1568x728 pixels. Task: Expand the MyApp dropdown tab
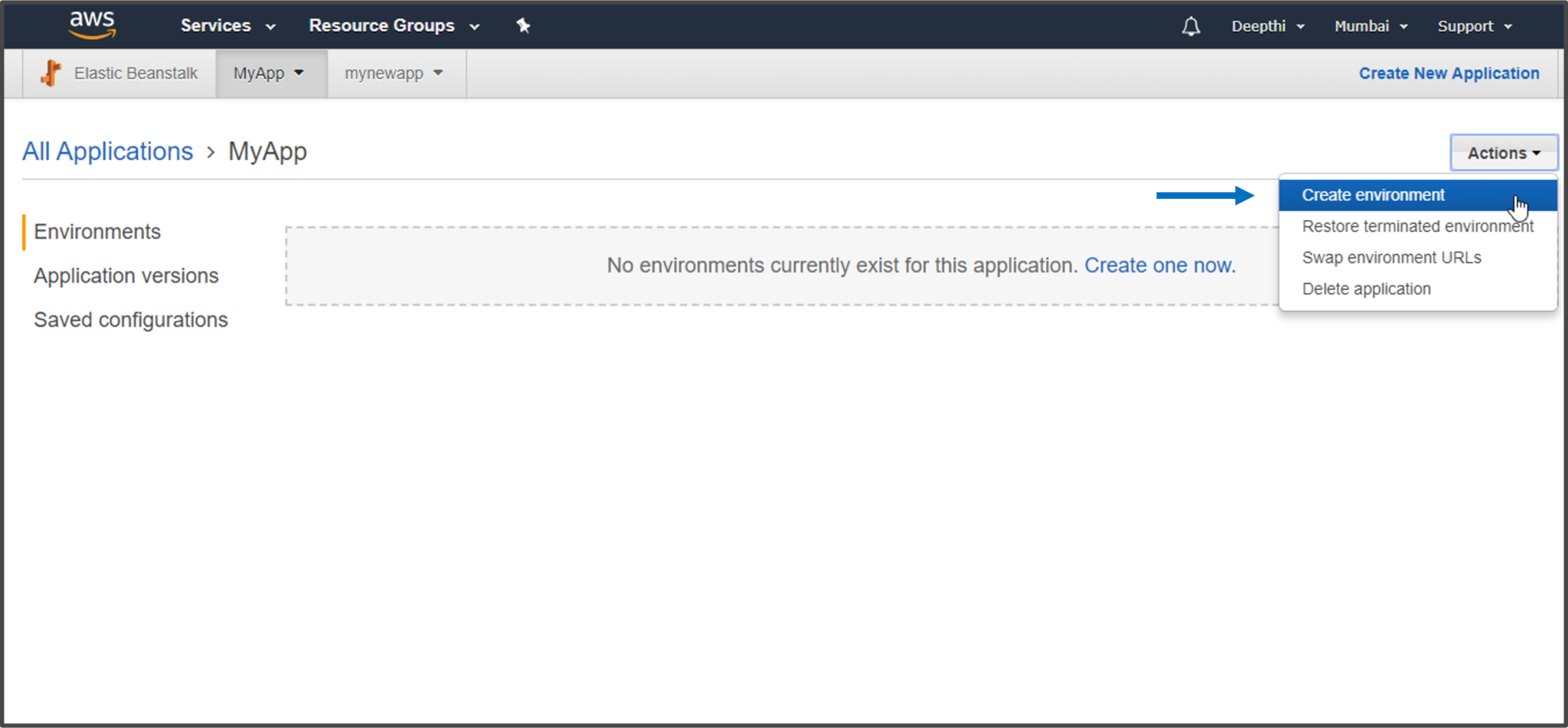coord(271,73)
